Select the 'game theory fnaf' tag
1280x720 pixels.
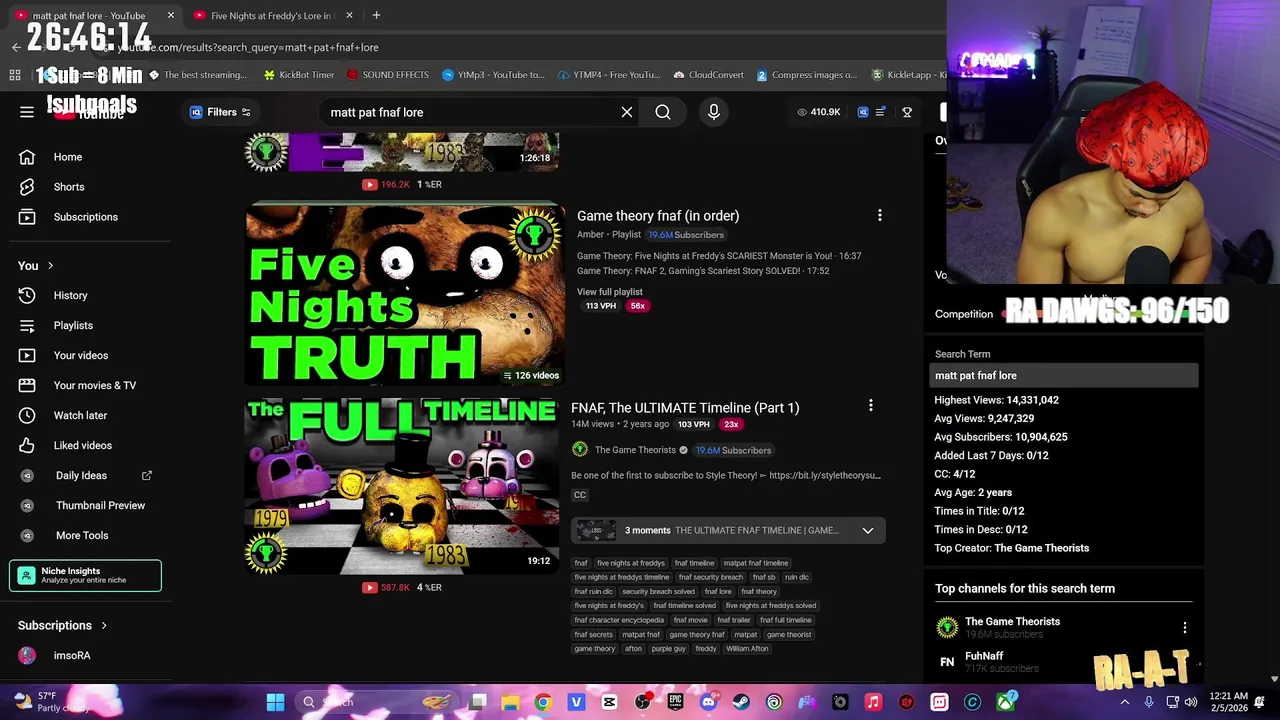click(x=696, y=635)
